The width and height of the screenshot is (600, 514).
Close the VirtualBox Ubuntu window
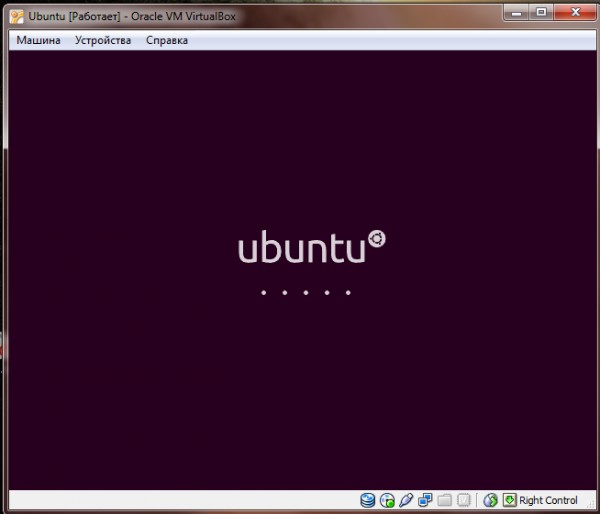coord(575,13)
